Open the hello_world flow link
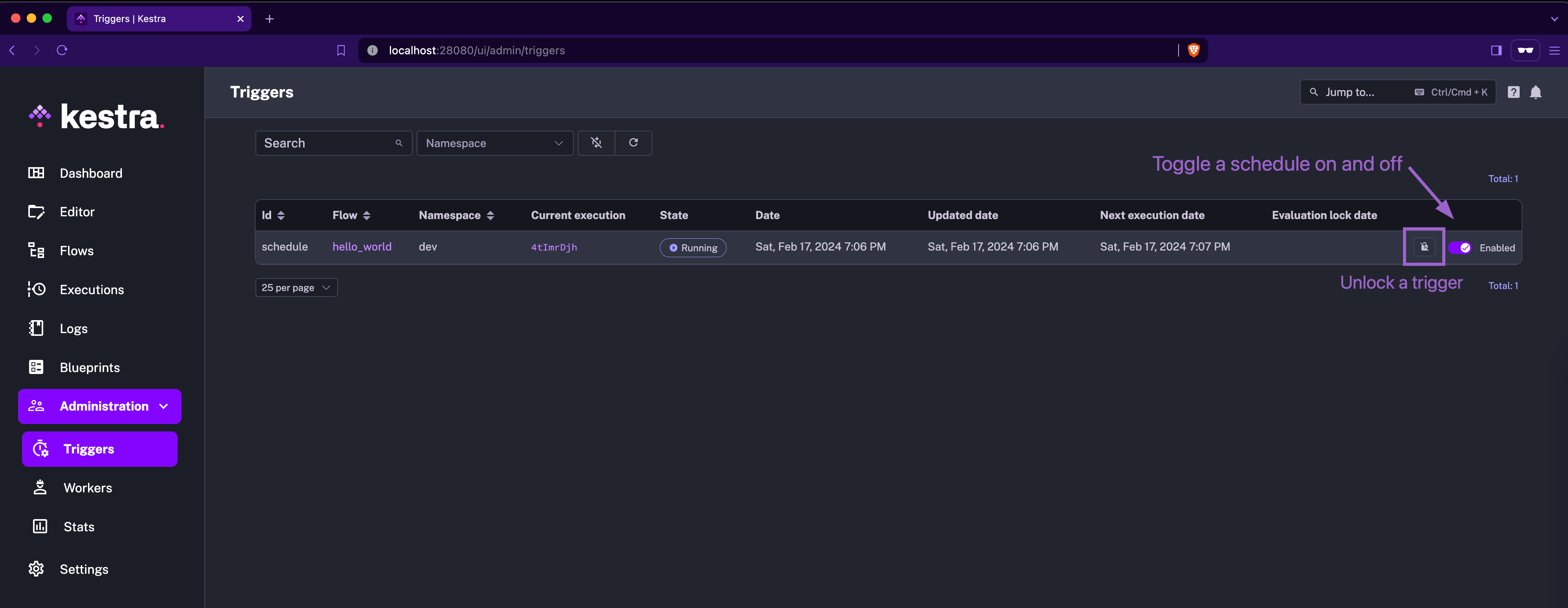The height and width of the screenshot is (608, 1568). tap(362, 247)
